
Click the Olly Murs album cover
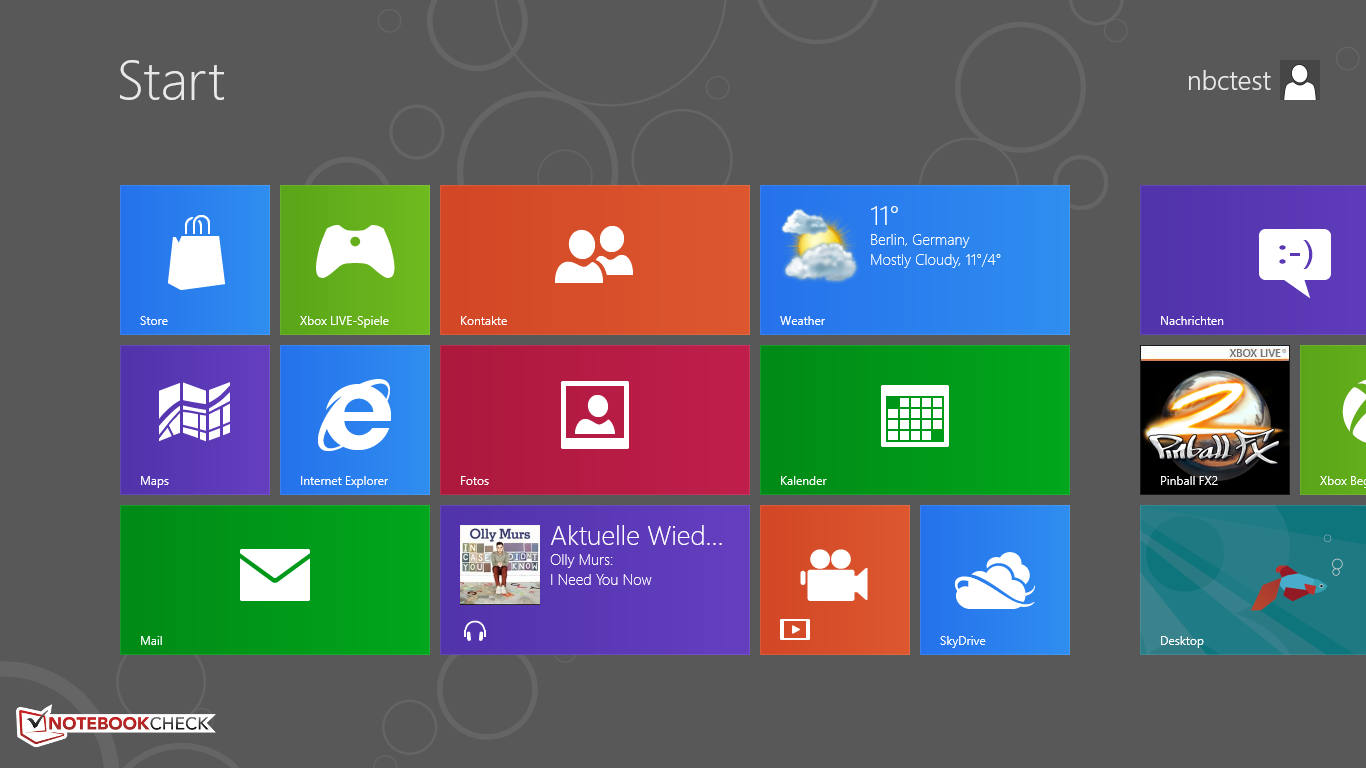click(500, 565)
